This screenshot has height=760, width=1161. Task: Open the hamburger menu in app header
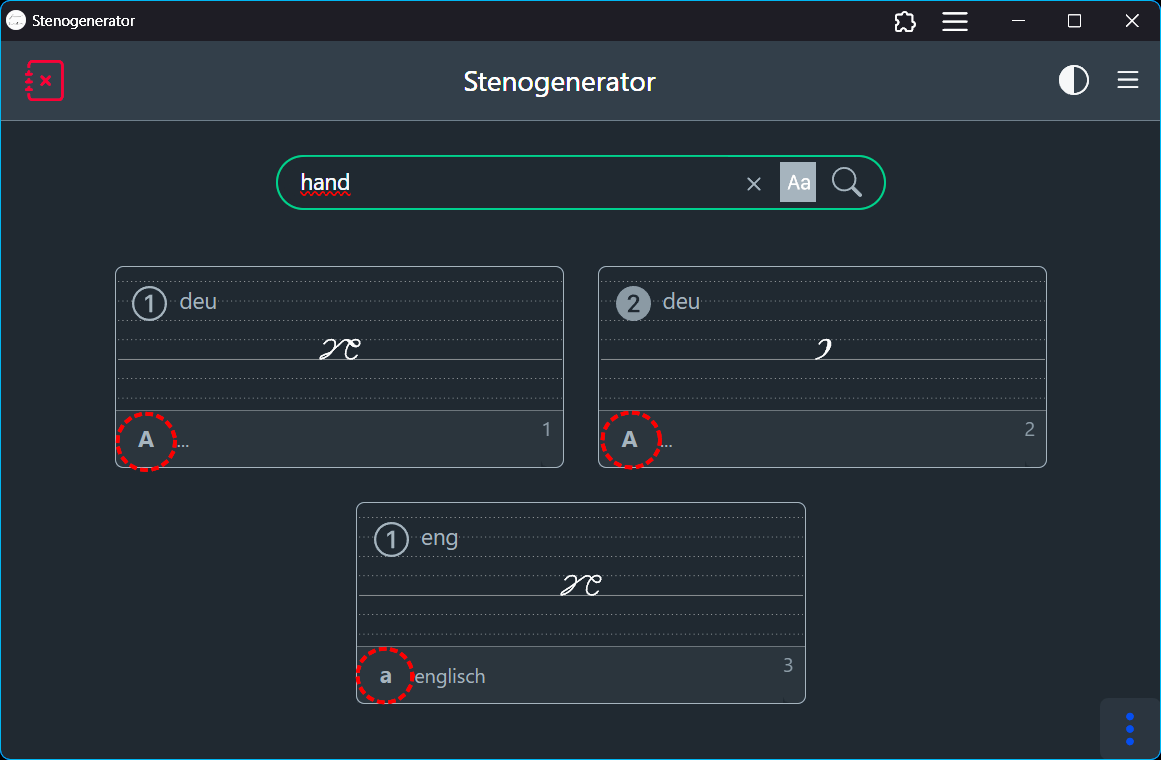(x=1127, y=81)
